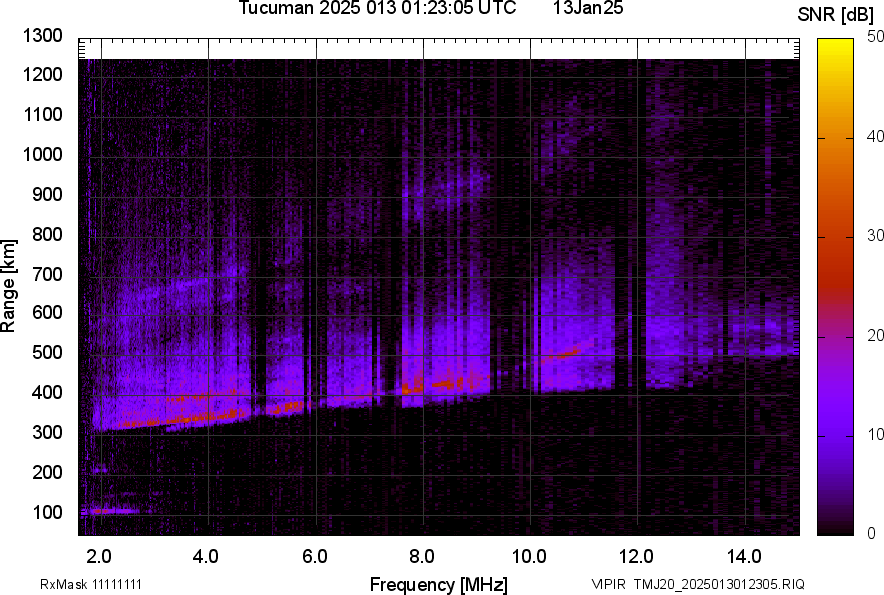
Task: Click the frequency tick label '4.0'
Action: click(205, 556)
